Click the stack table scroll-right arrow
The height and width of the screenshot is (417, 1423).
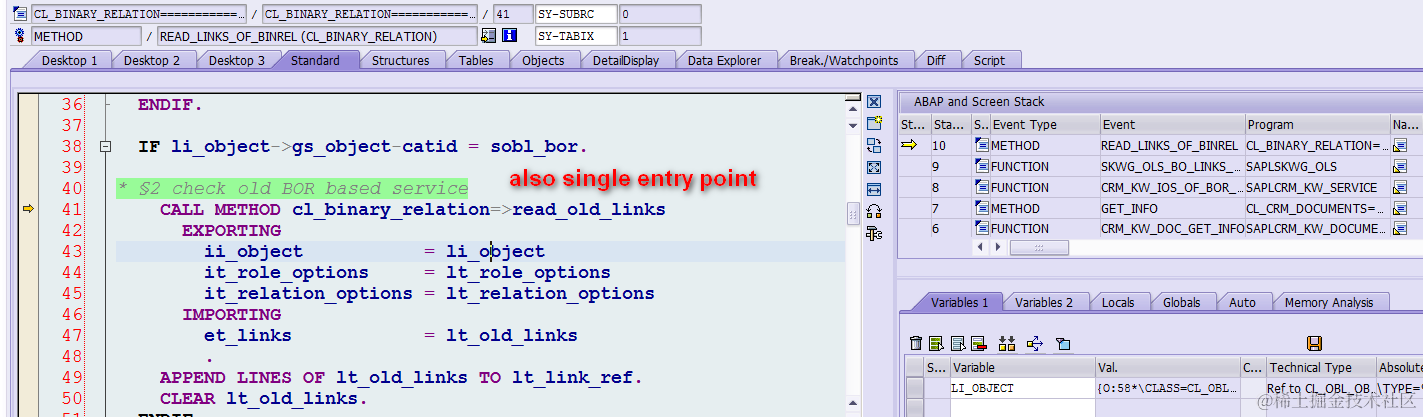pos(997,247)
